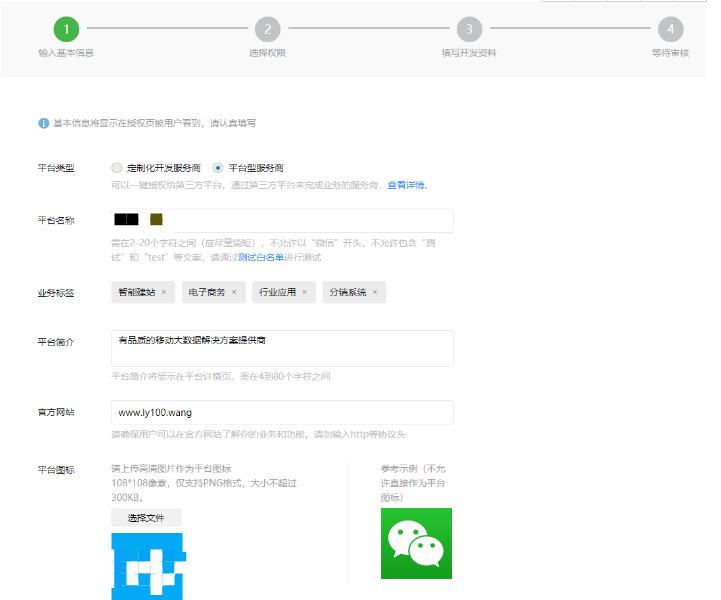This screenshot has height=600, width=721.
Task: Click into the 平台简介 text area
Action: [x=282, y=348]
